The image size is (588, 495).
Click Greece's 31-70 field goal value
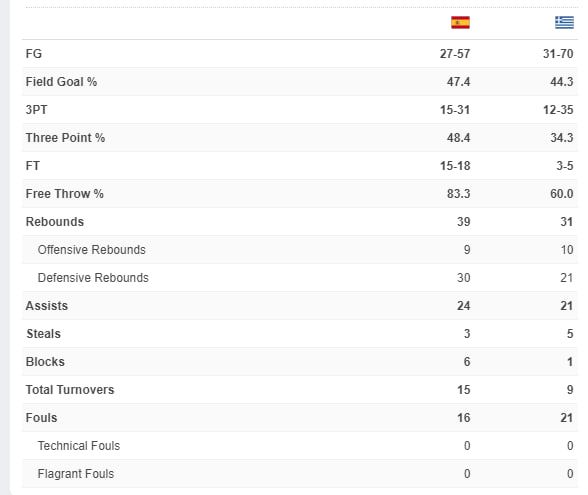pyautogui.click(x=558, y=54)
